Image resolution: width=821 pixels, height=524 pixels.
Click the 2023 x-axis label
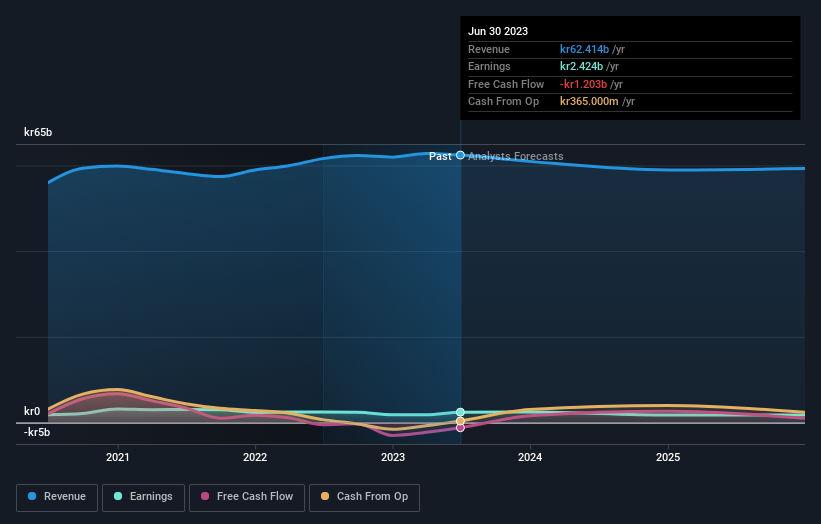393,457
